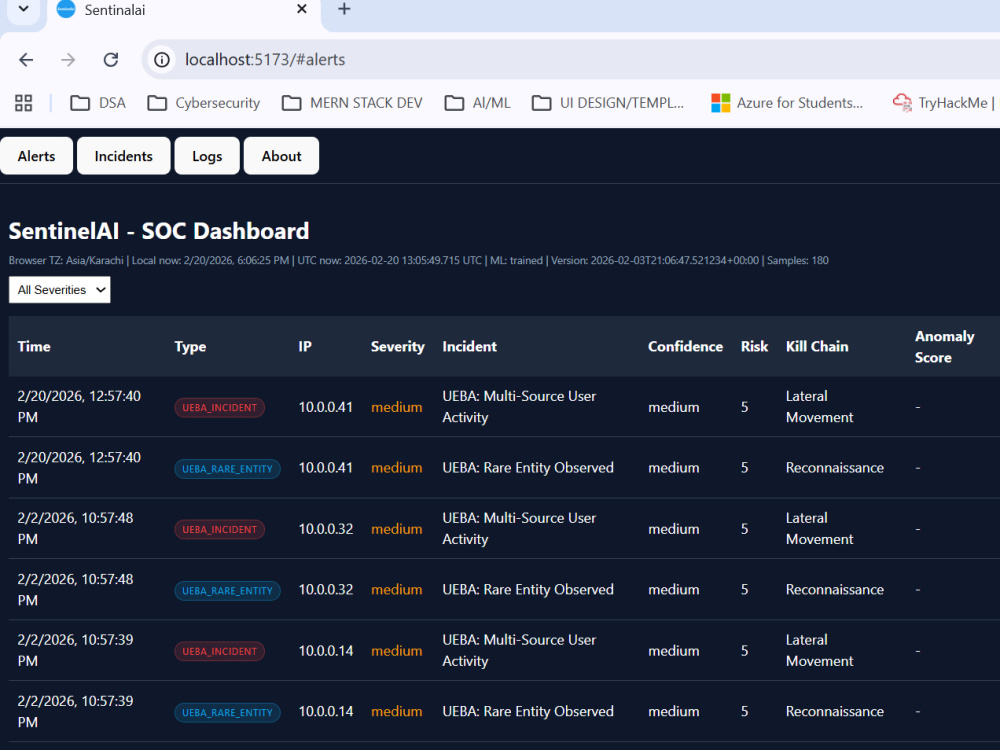This screenshot has height=750, width=1000.
Task: Close the Sentinalai tab
Action: pyautogui.click(x=302, y=9)
